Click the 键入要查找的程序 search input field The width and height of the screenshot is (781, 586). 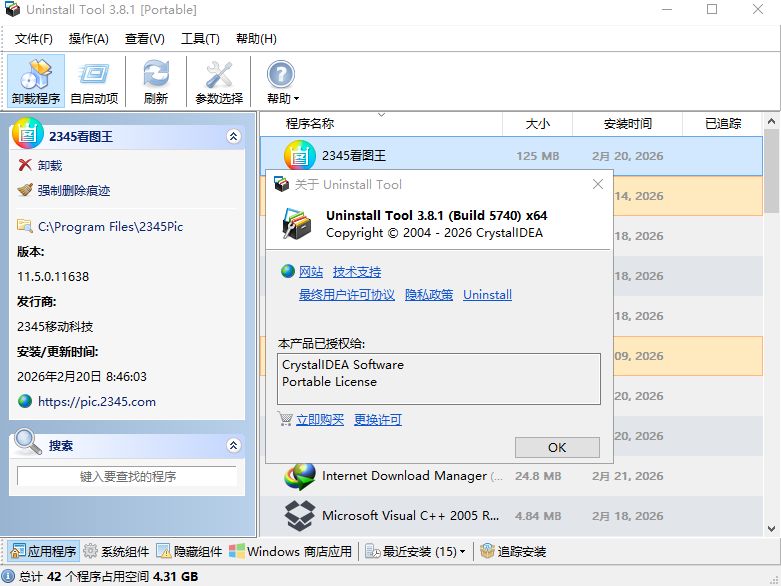pos(127,476)
